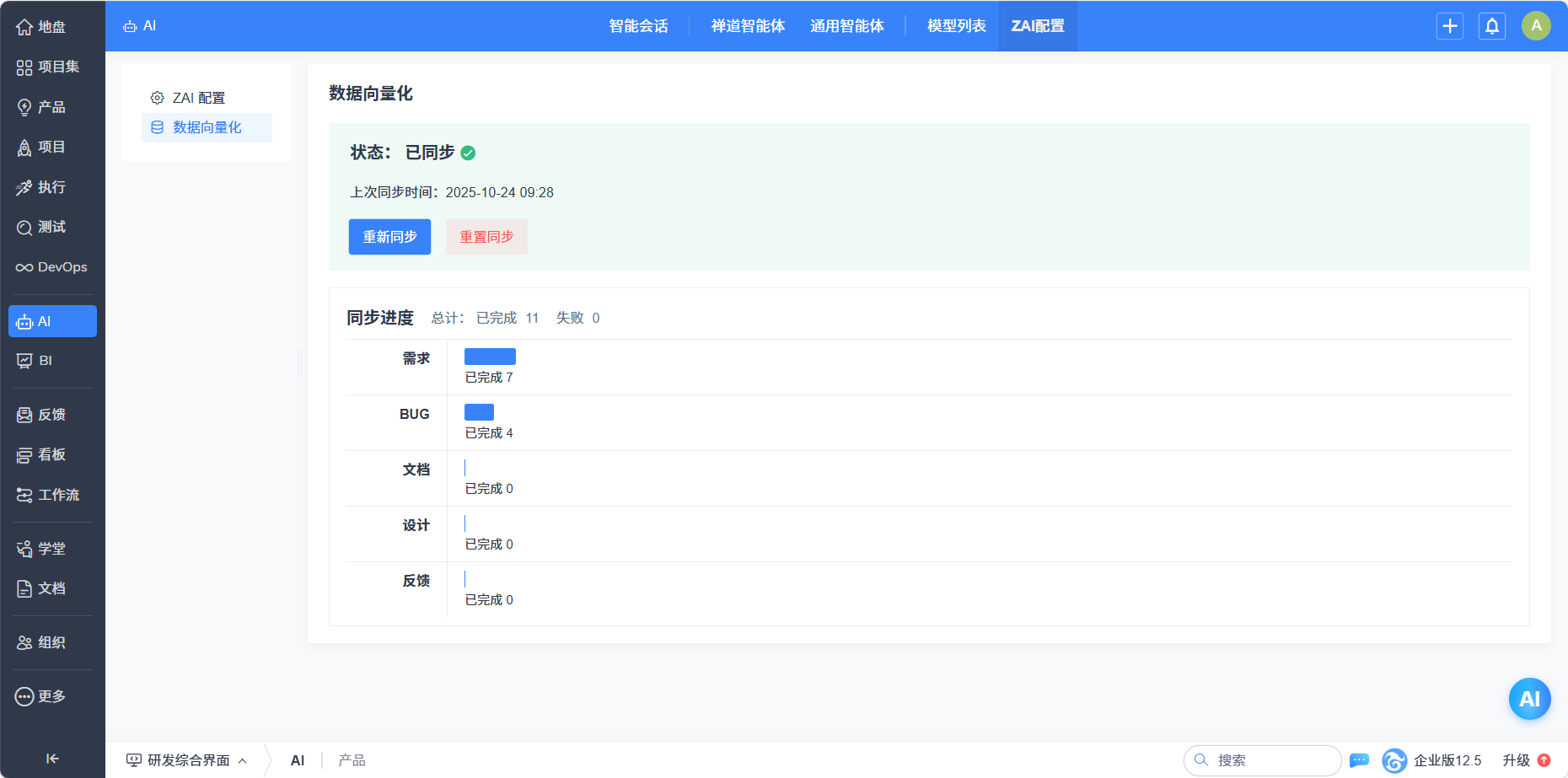Open the 看板 kanban sidebar item
Viewport: 1568px width, 778px height.
52,455
